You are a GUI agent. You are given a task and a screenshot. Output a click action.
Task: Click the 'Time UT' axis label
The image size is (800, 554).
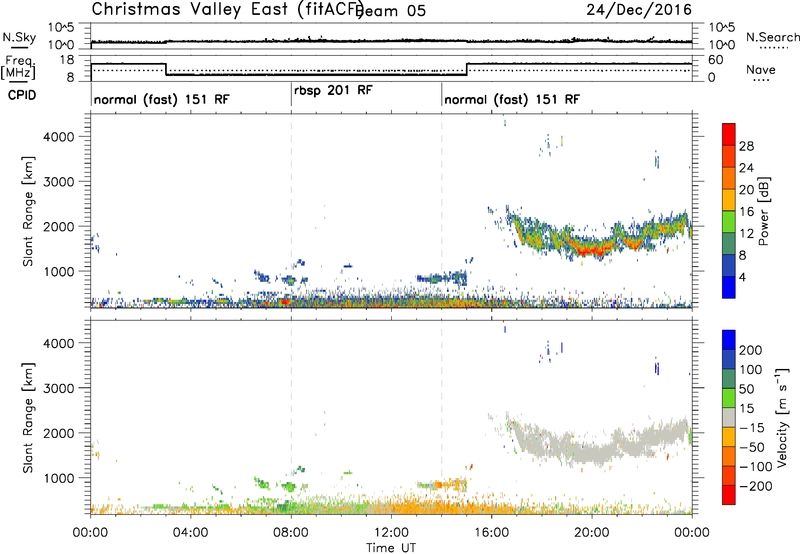[x=391, y=548]
